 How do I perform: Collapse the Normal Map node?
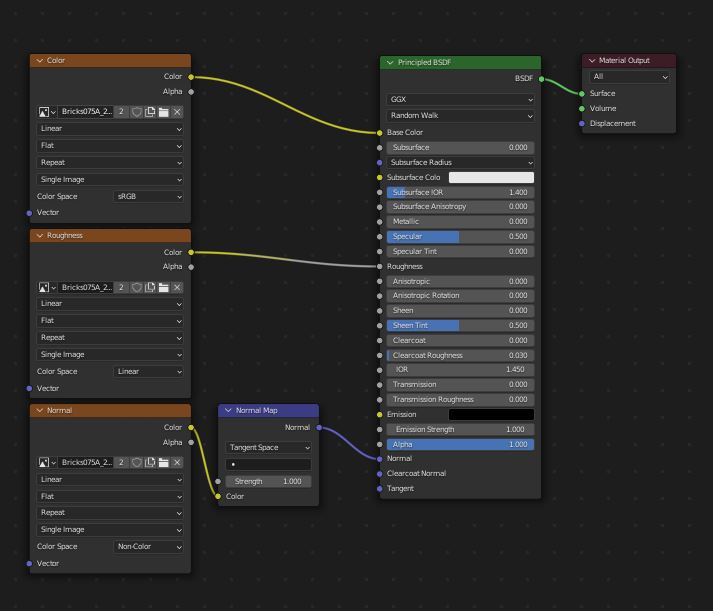(x=228, y=411)
